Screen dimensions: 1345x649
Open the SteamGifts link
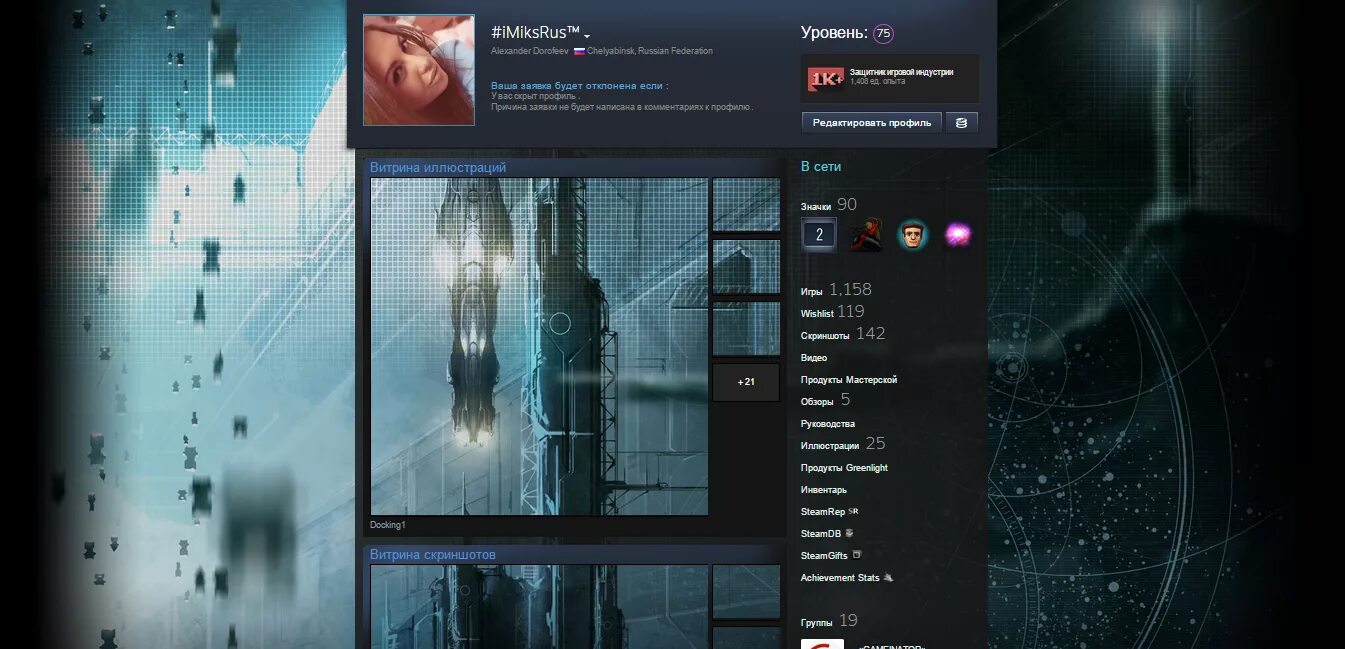coord(824,555)
